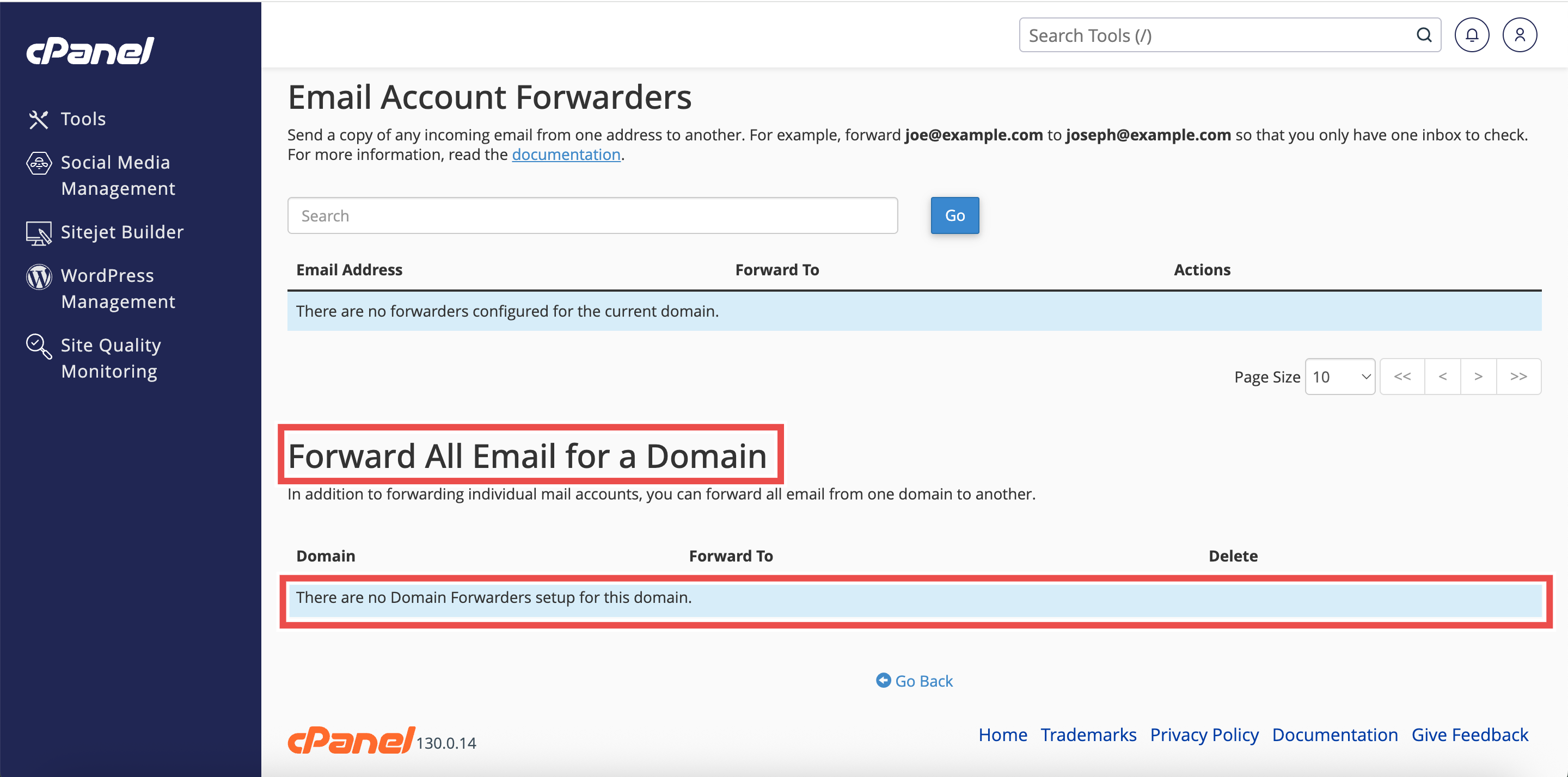
Task: Open the notifications bell icon
Action: tap(1471, 35)
